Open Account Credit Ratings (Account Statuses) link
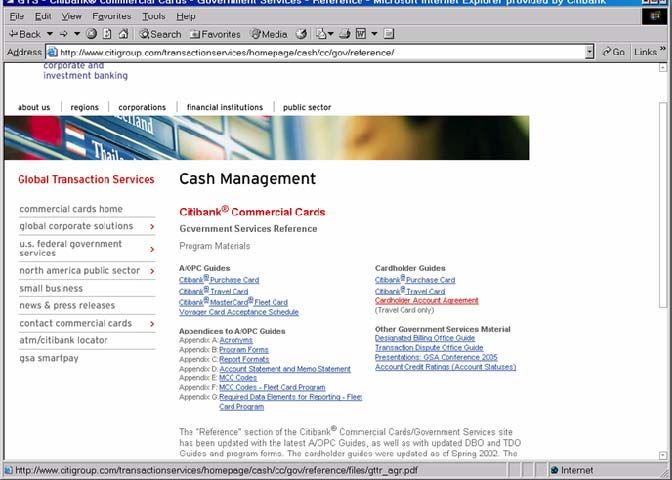 445,367
